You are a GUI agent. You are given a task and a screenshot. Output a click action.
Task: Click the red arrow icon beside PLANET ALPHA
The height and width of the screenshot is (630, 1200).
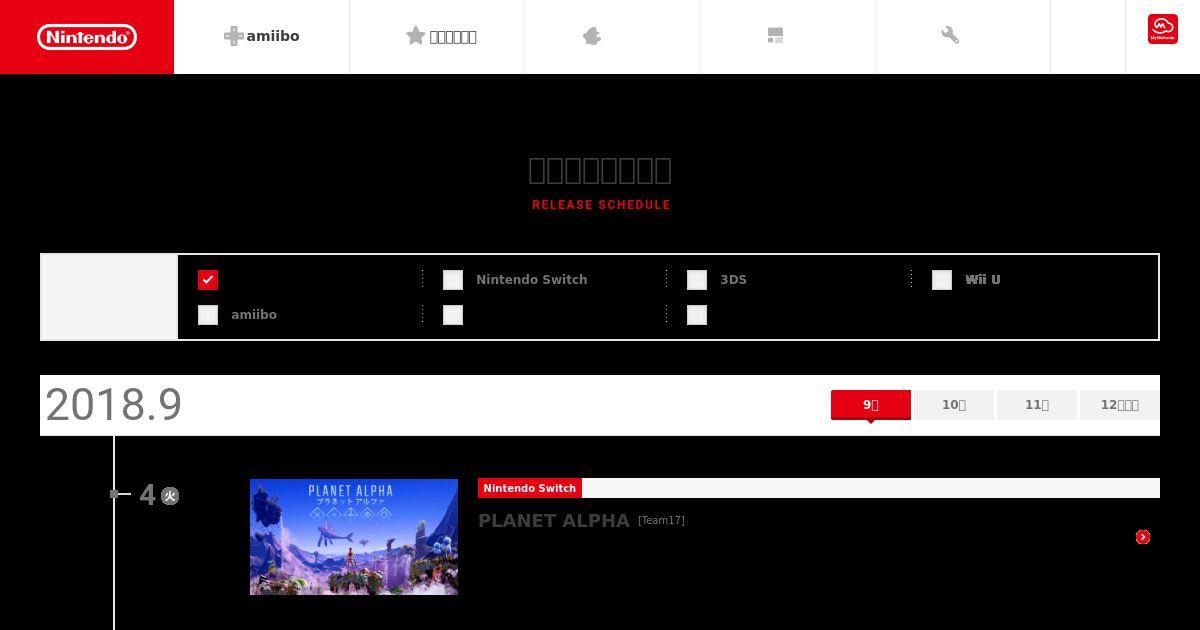tap(1143, 537)
